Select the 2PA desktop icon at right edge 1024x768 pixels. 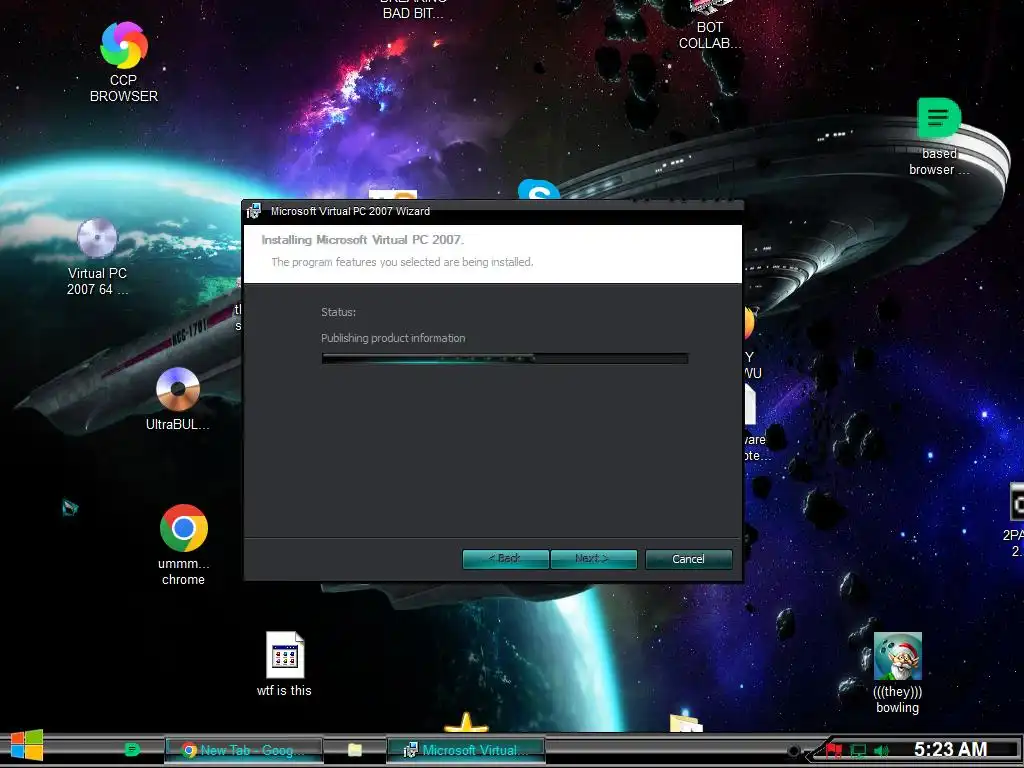(1014, 520)
